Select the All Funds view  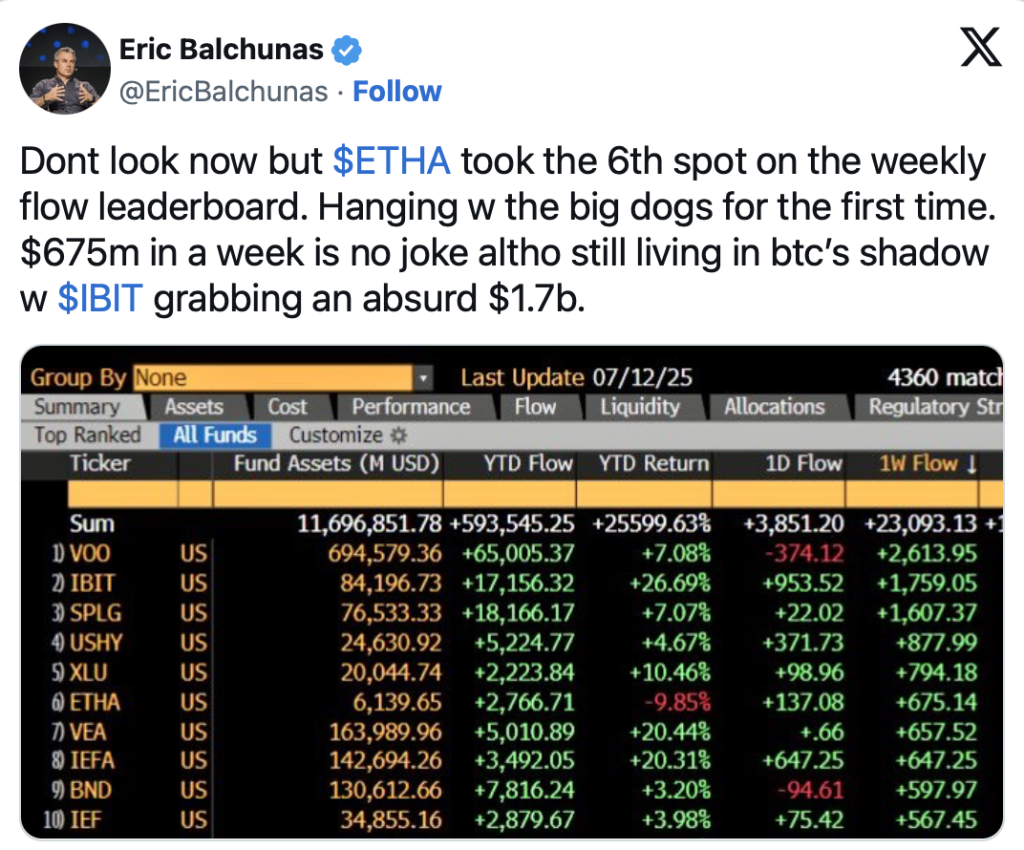coord(215,435)
